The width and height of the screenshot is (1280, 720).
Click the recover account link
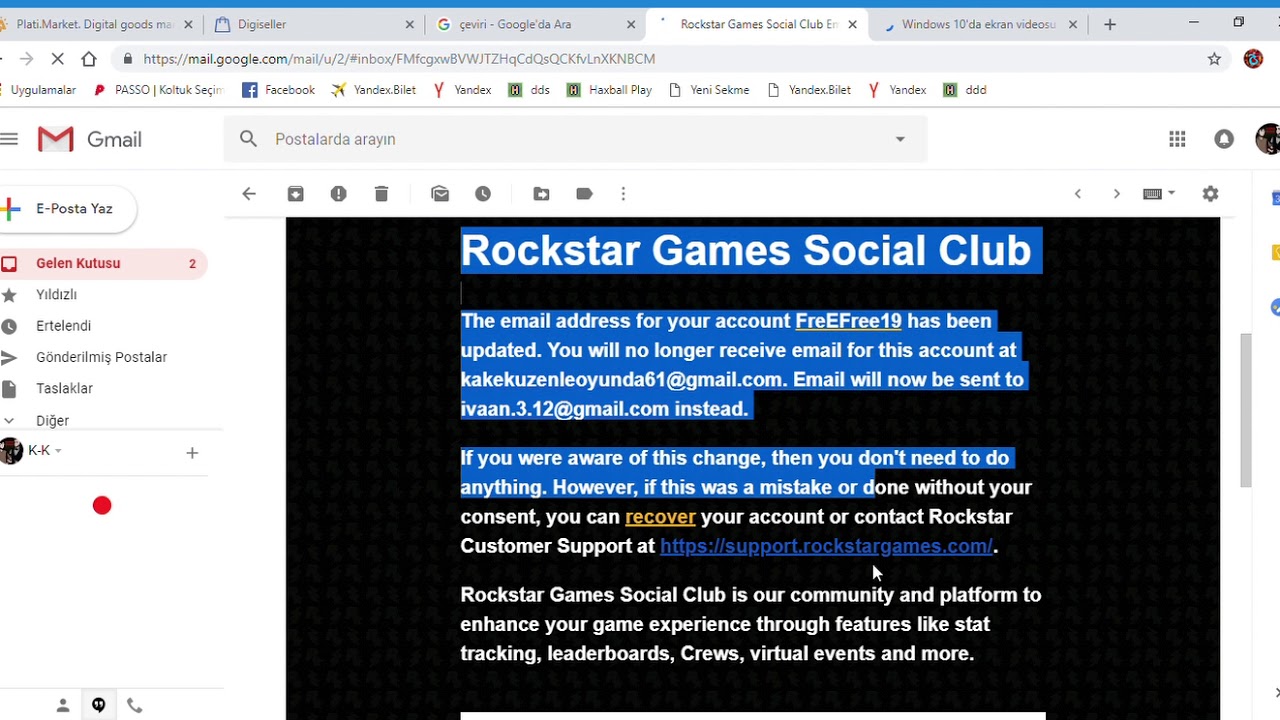[660, 517]
